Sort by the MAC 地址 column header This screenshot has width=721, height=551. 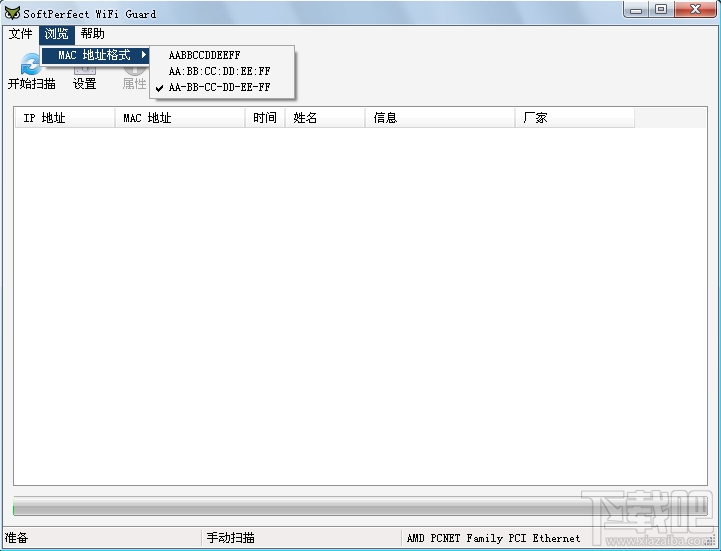click(180, 118)
